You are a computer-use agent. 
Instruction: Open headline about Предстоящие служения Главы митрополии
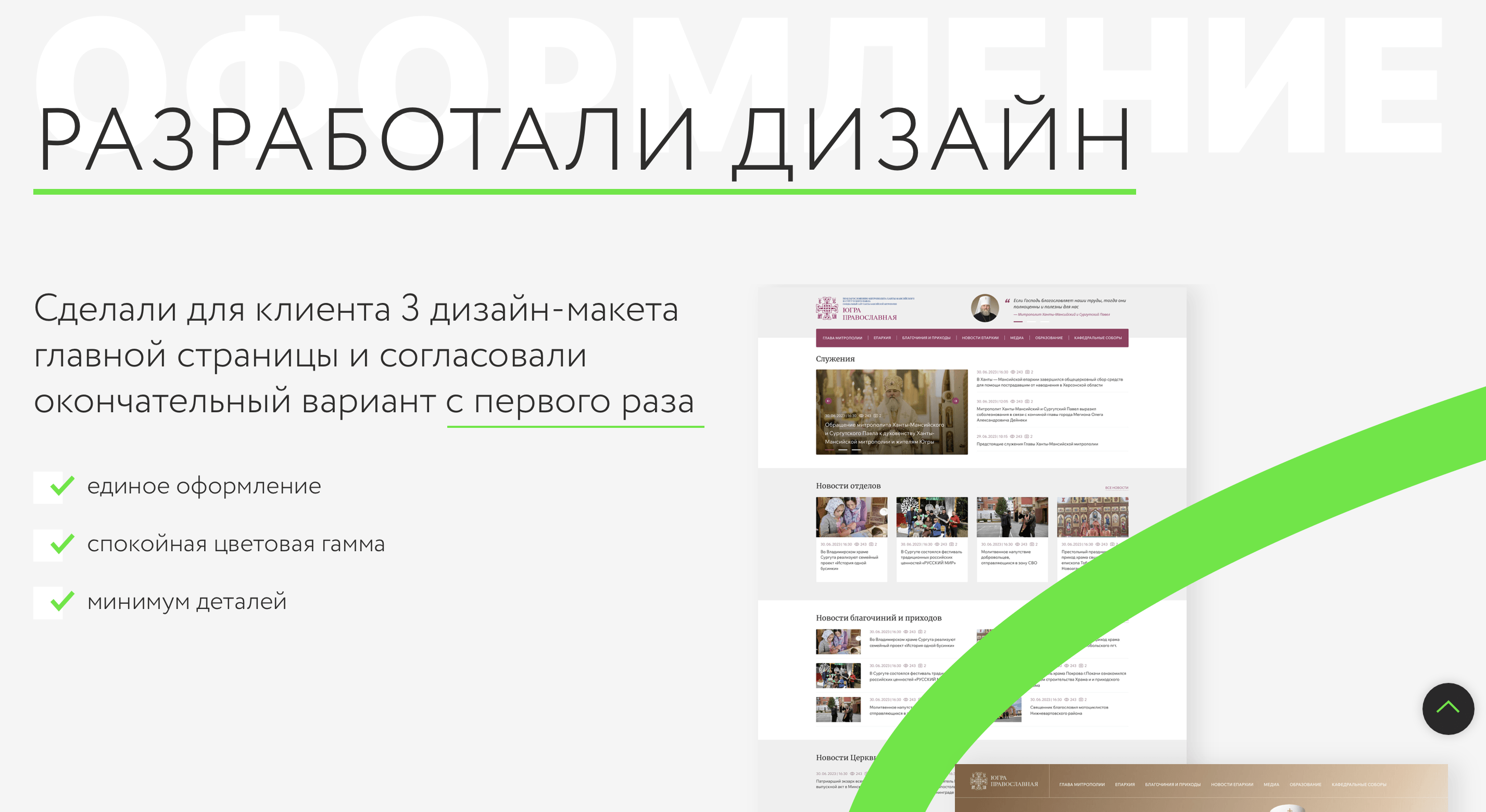(x=1037, y=444)
